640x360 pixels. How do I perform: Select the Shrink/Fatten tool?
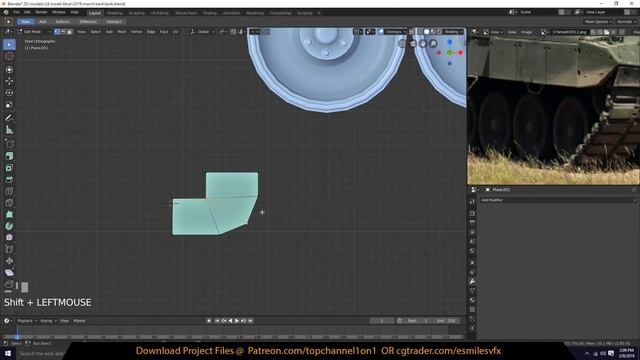(9, 261)
